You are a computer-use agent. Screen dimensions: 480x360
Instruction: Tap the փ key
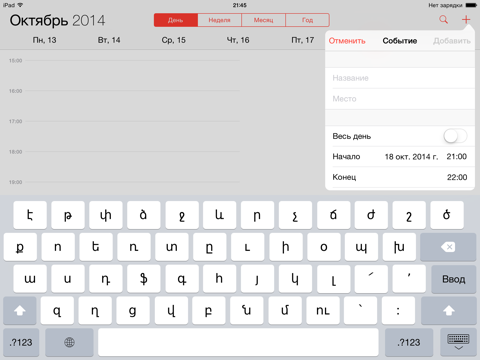(x=106, y=215)
